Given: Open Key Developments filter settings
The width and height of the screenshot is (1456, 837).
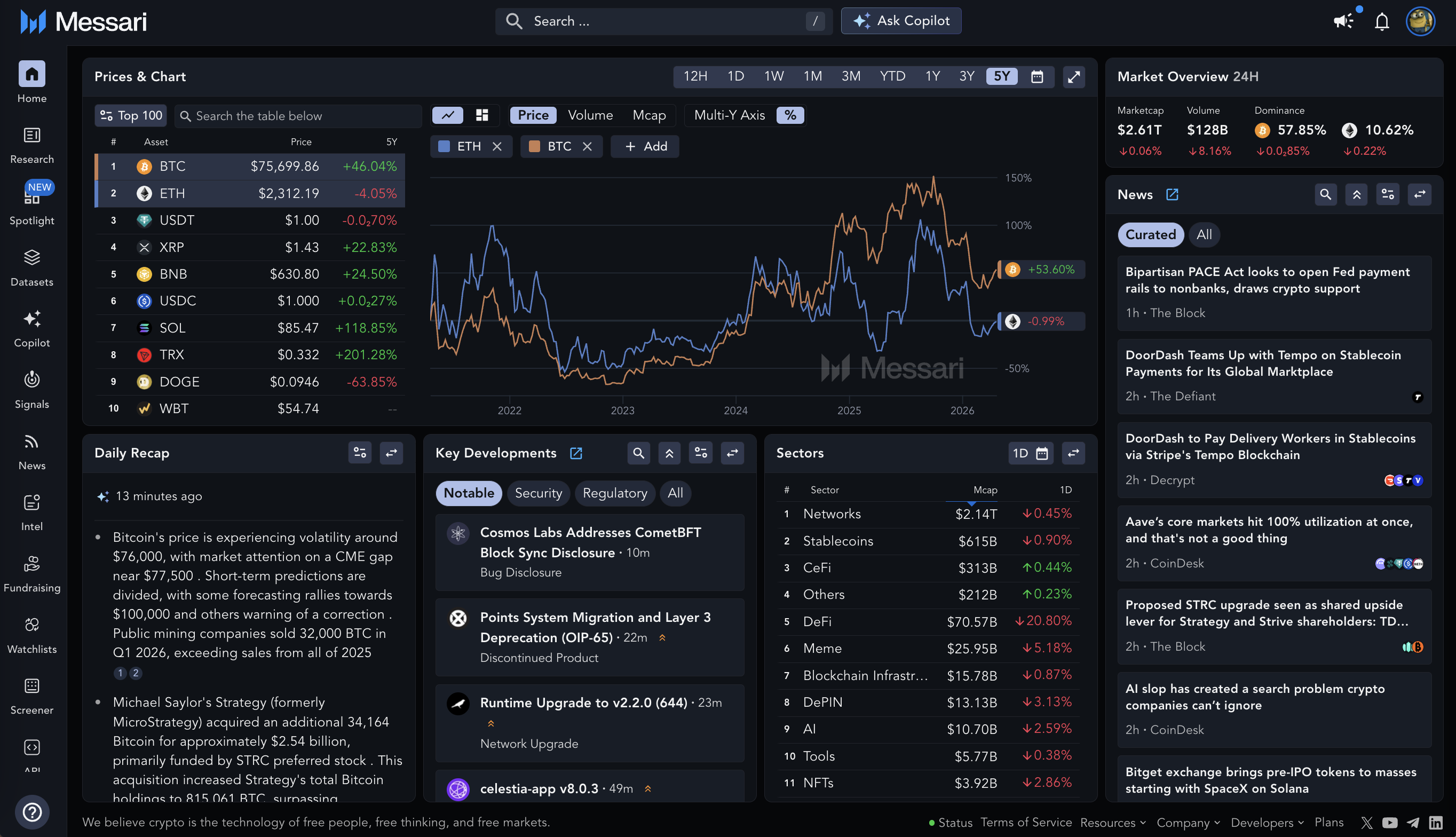Looking at the screenshot, I should point(700,453).
